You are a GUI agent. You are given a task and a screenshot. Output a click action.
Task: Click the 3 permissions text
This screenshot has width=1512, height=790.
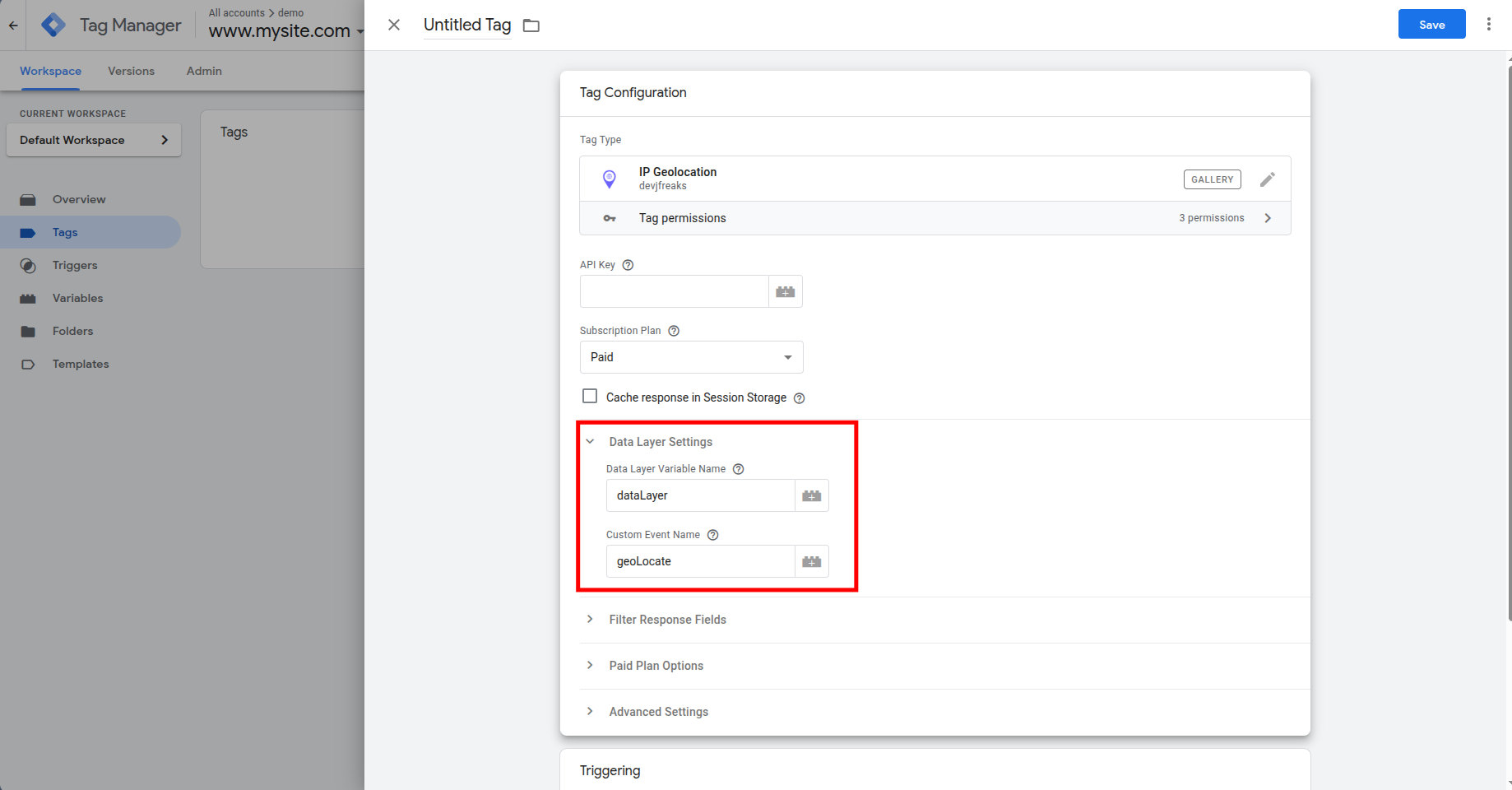[1211, 218]
